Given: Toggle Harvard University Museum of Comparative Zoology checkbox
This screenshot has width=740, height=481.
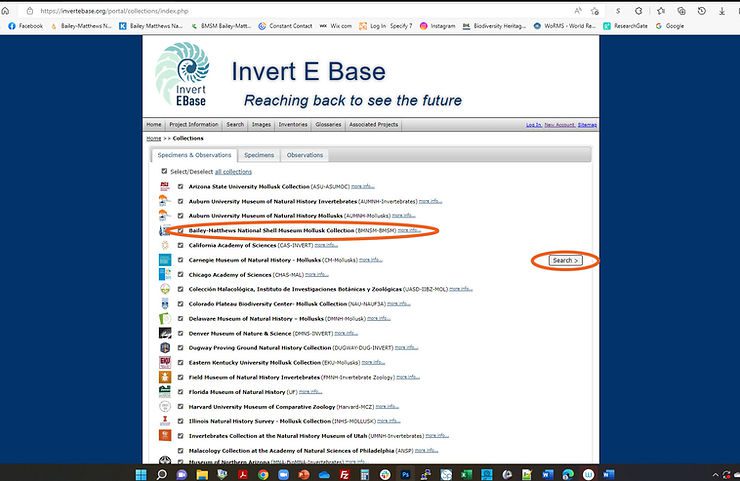Looking at the screenshot, I should (x=180, y=406).
